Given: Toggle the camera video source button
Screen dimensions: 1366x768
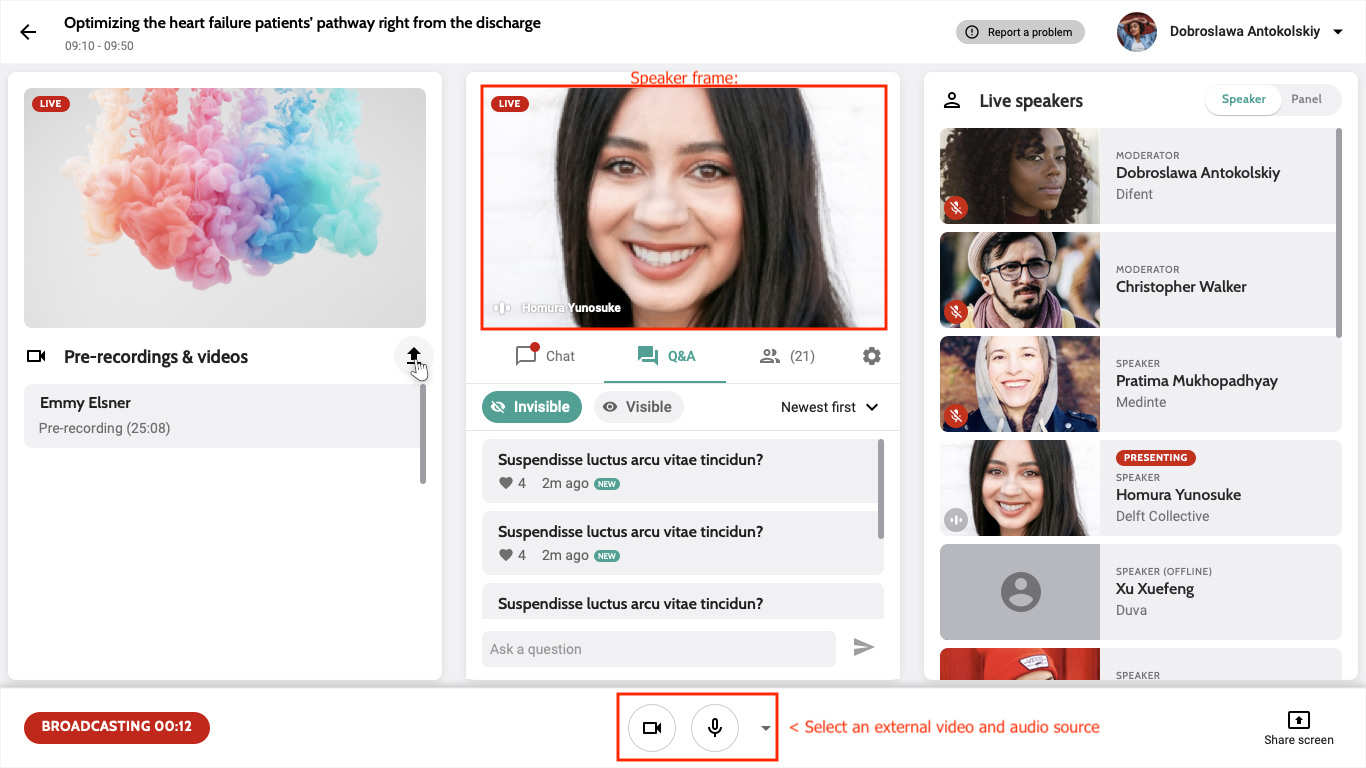Looking at the screenshot, I should tap(652, 728).
